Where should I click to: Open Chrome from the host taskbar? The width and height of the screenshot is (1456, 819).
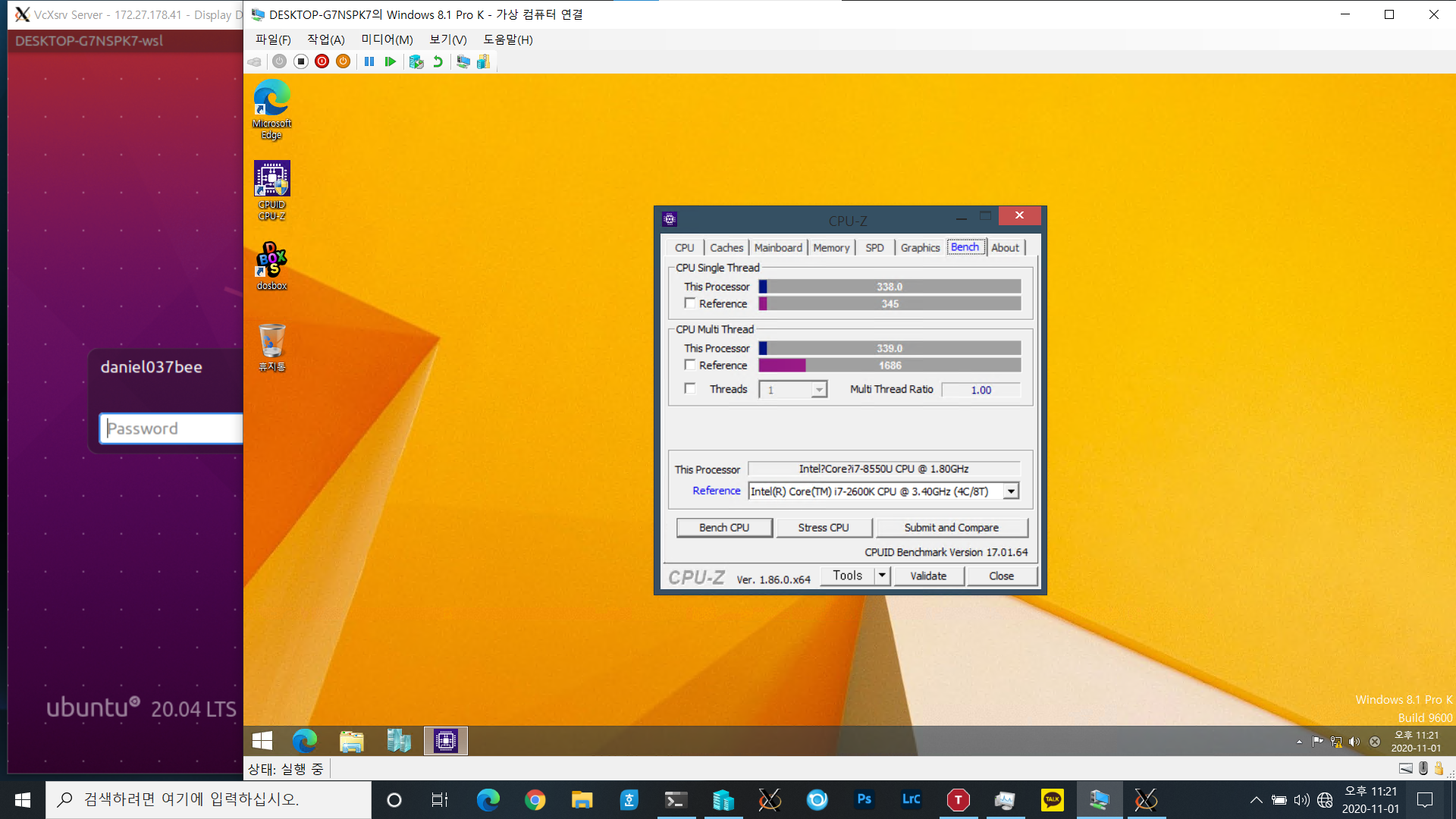(x=535, y=800)
